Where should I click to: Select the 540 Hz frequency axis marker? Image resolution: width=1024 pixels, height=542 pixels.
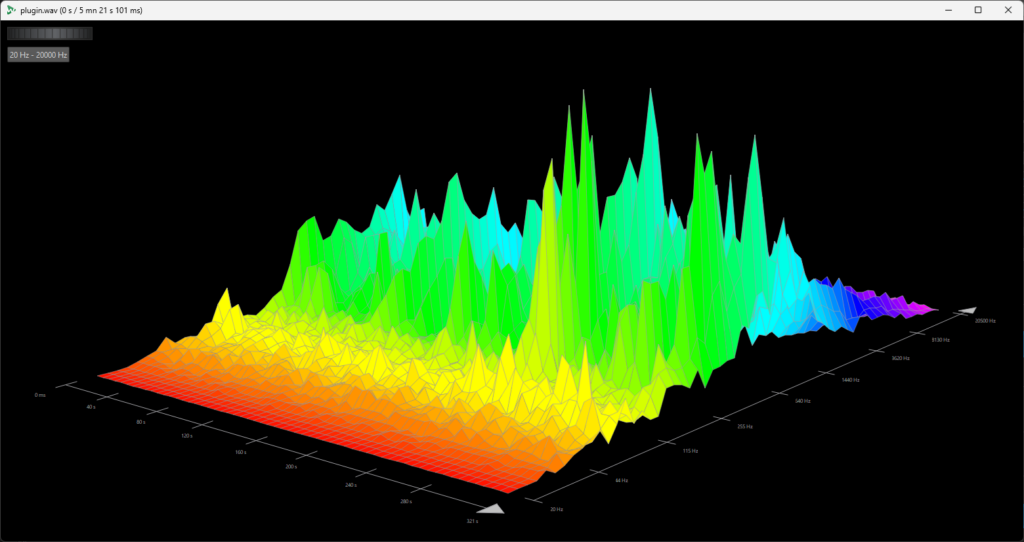(802, 401)
